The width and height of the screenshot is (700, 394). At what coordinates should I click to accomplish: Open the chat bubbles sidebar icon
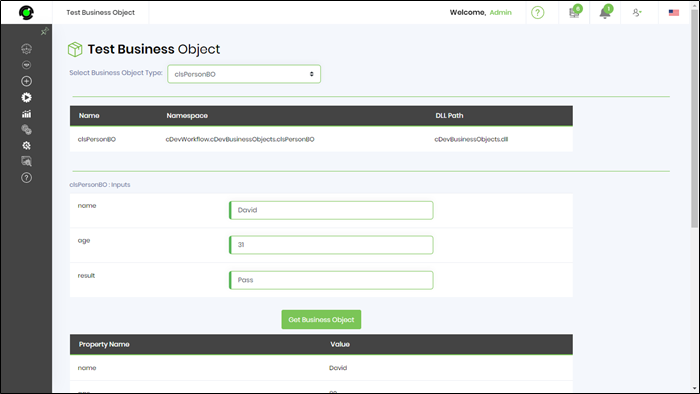pos(26,130)
